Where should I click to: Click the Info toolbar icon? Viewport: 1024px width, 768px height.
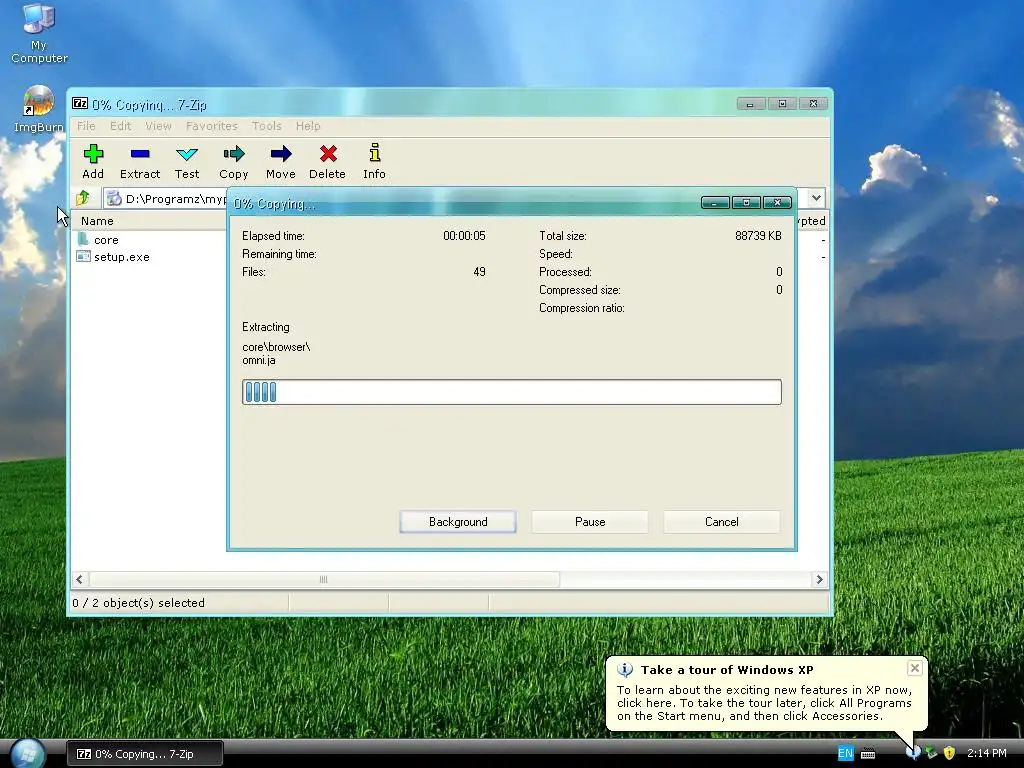374,153
